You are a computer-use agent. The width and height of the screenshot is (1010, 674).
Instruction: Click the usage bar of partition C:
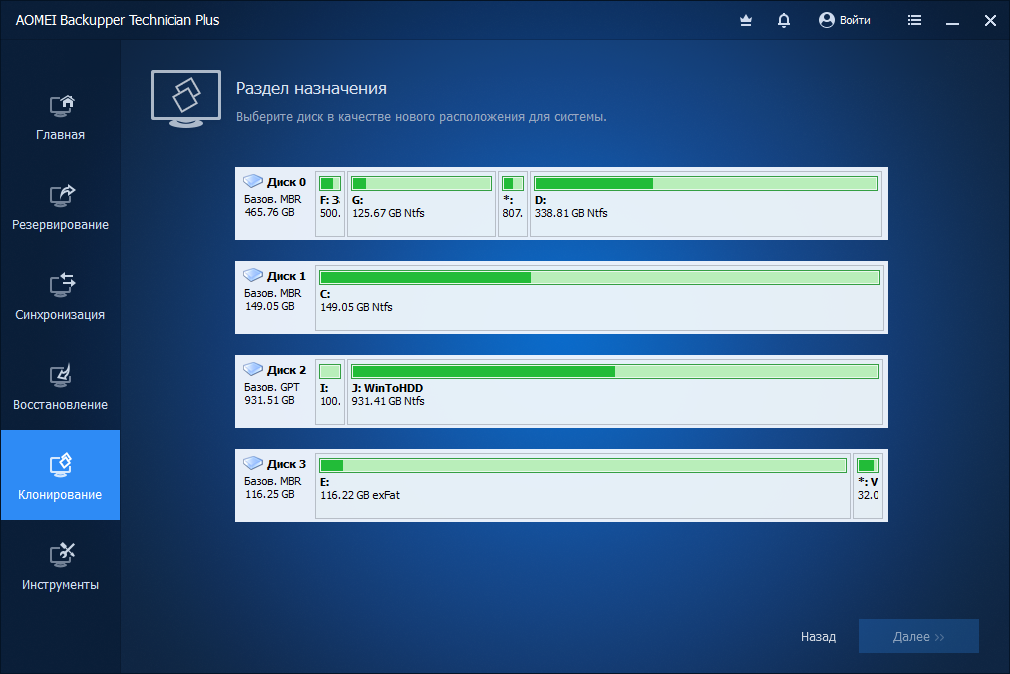pyautogui.click(x=600, y=278)
